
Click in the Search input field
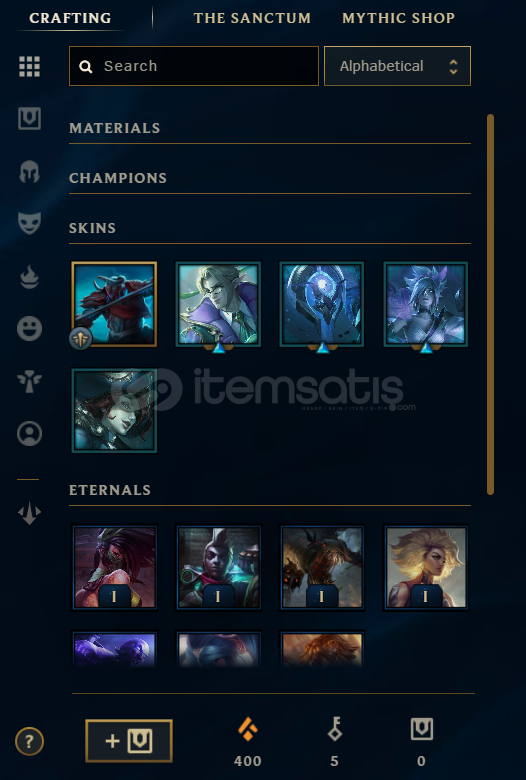pyautogui.click(x=194, y=66)
